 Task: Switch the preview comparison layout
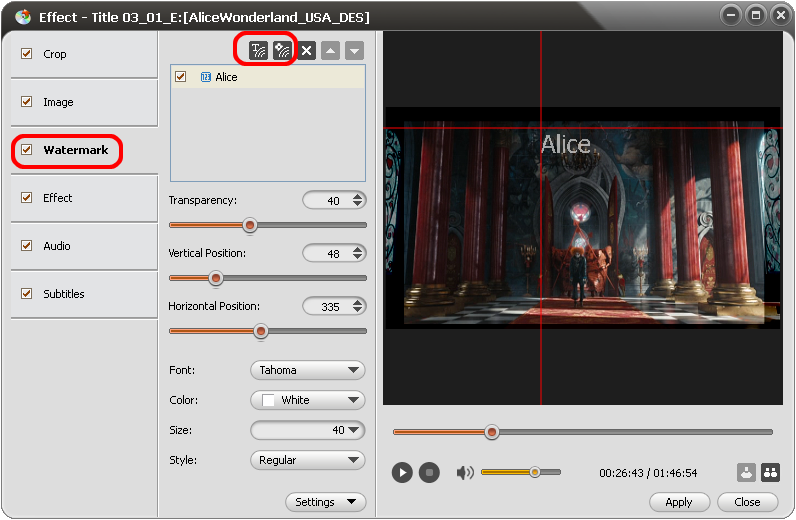pyautogui.click(x=770, y=473)
